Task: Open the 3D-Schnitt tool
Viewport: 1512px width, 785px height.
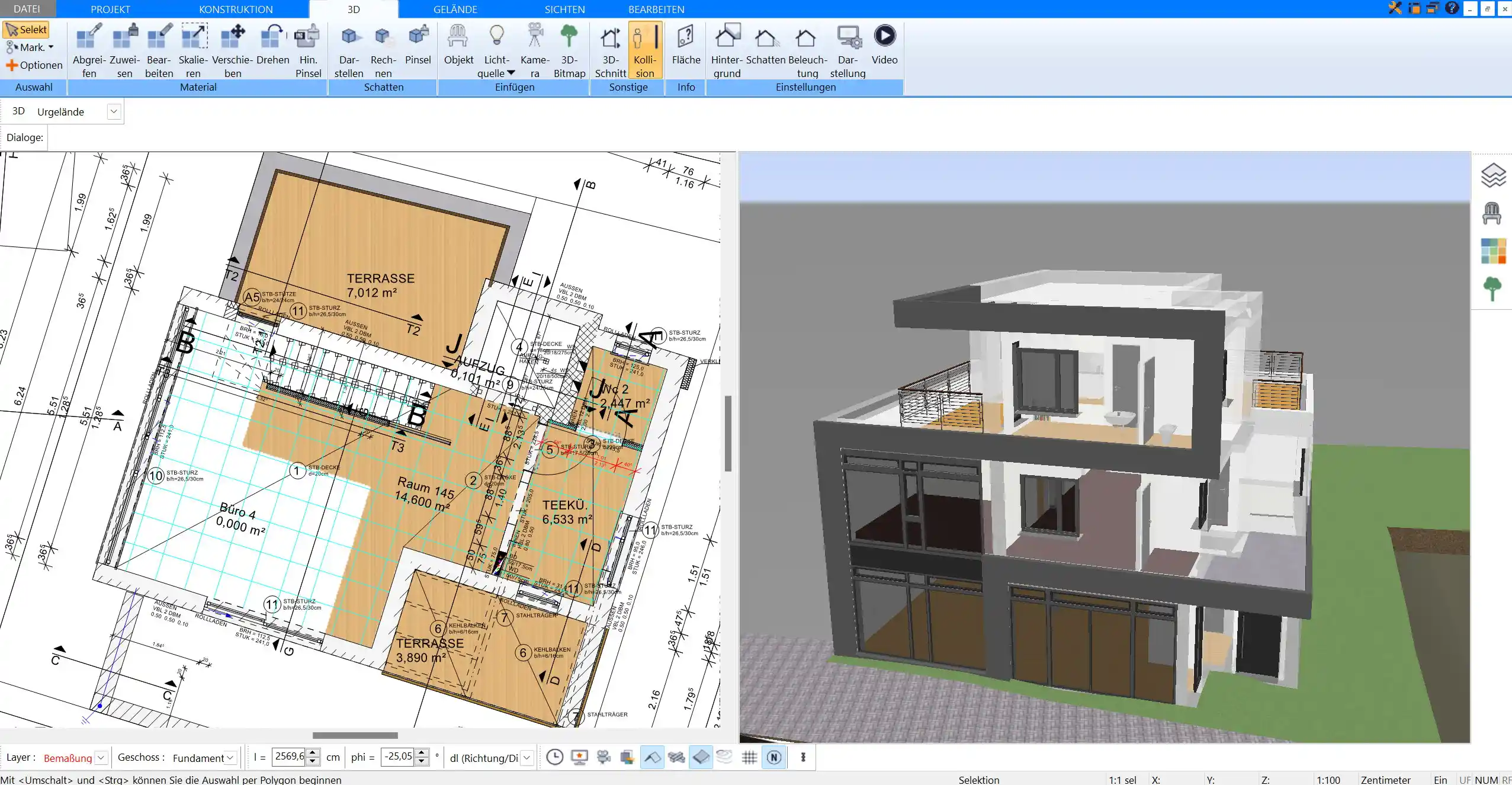Action: pyautogui.click(x=611, y=51)
